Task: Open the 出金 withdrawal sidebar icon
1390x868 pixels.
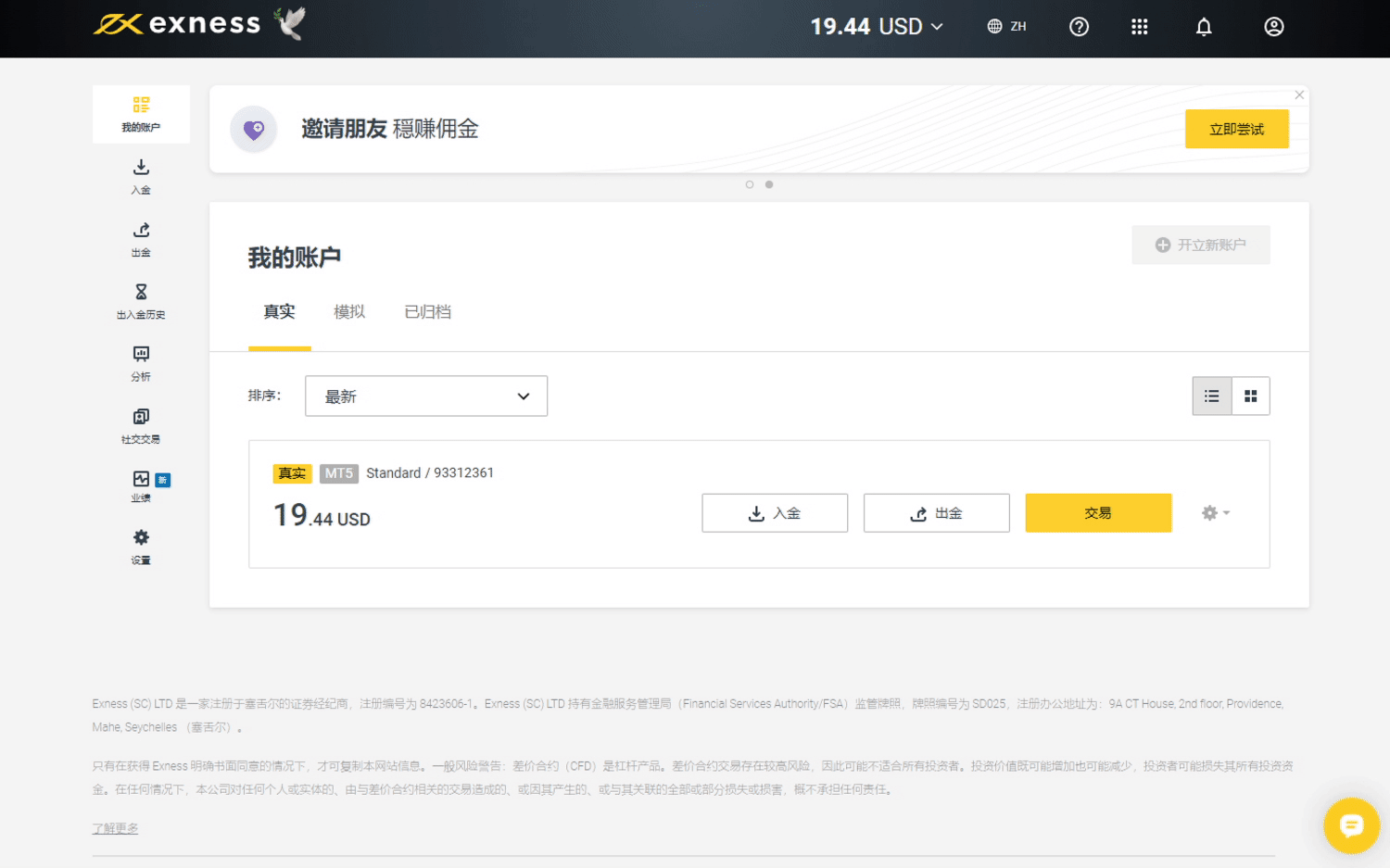Action: pyautogui.click(x=141, y=238)
